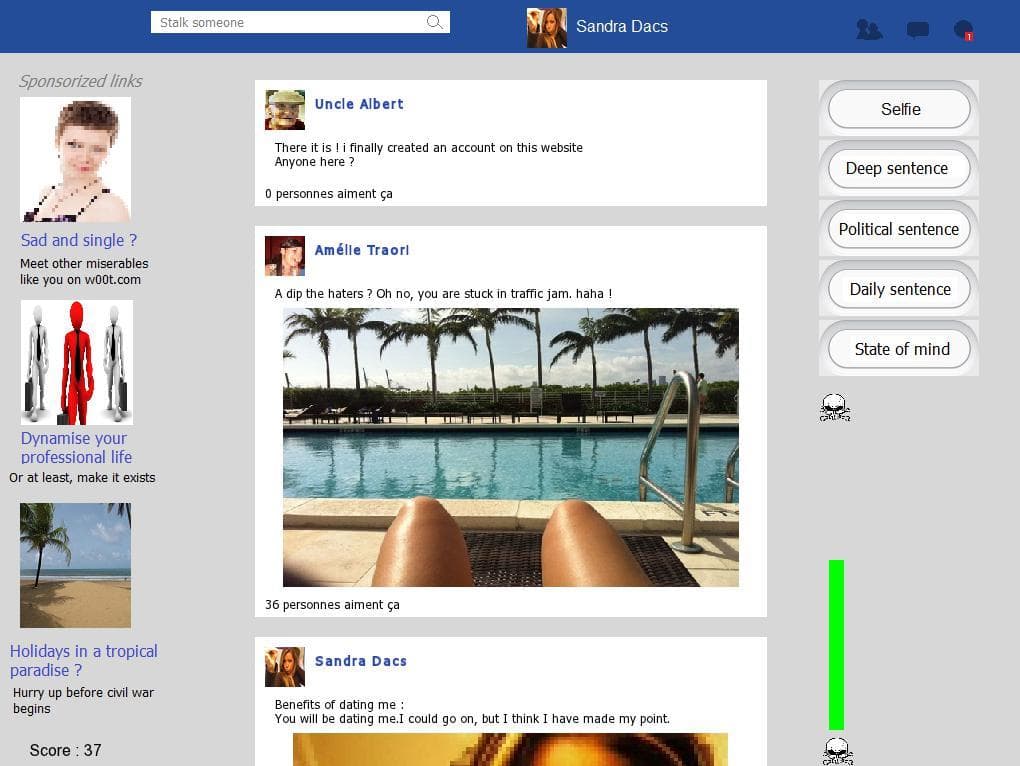
Task: Open Amélie Traori's avatar picture
Action: click(x=285, y=256)
